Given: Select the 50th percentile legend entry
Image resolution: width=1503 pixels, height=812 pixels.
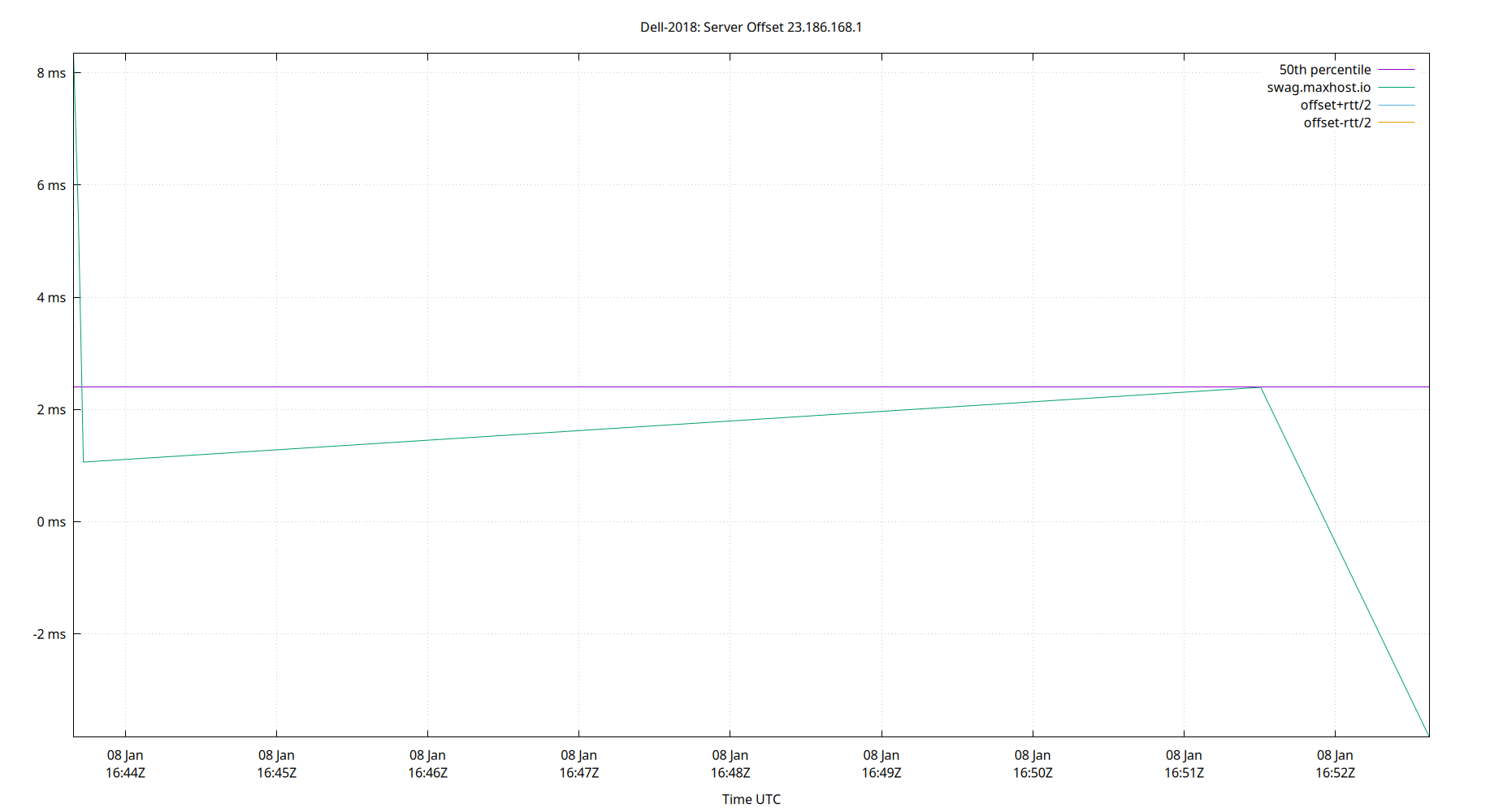Looking at the screenshot, I should coord(1325,69).
